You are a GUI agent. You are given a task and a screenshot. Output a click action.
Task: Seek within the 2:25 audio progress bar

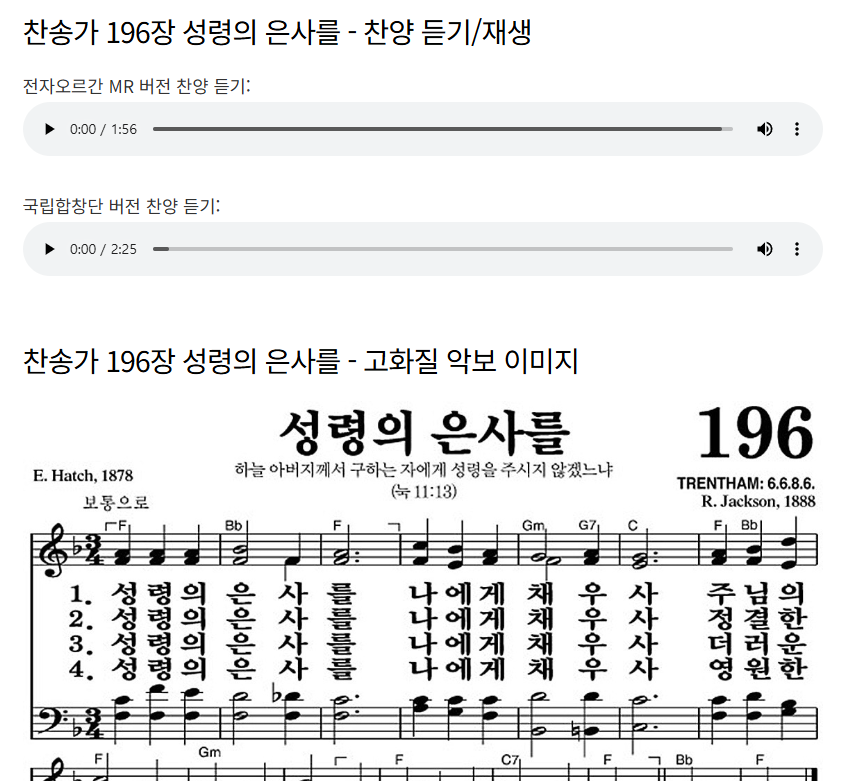442,249
